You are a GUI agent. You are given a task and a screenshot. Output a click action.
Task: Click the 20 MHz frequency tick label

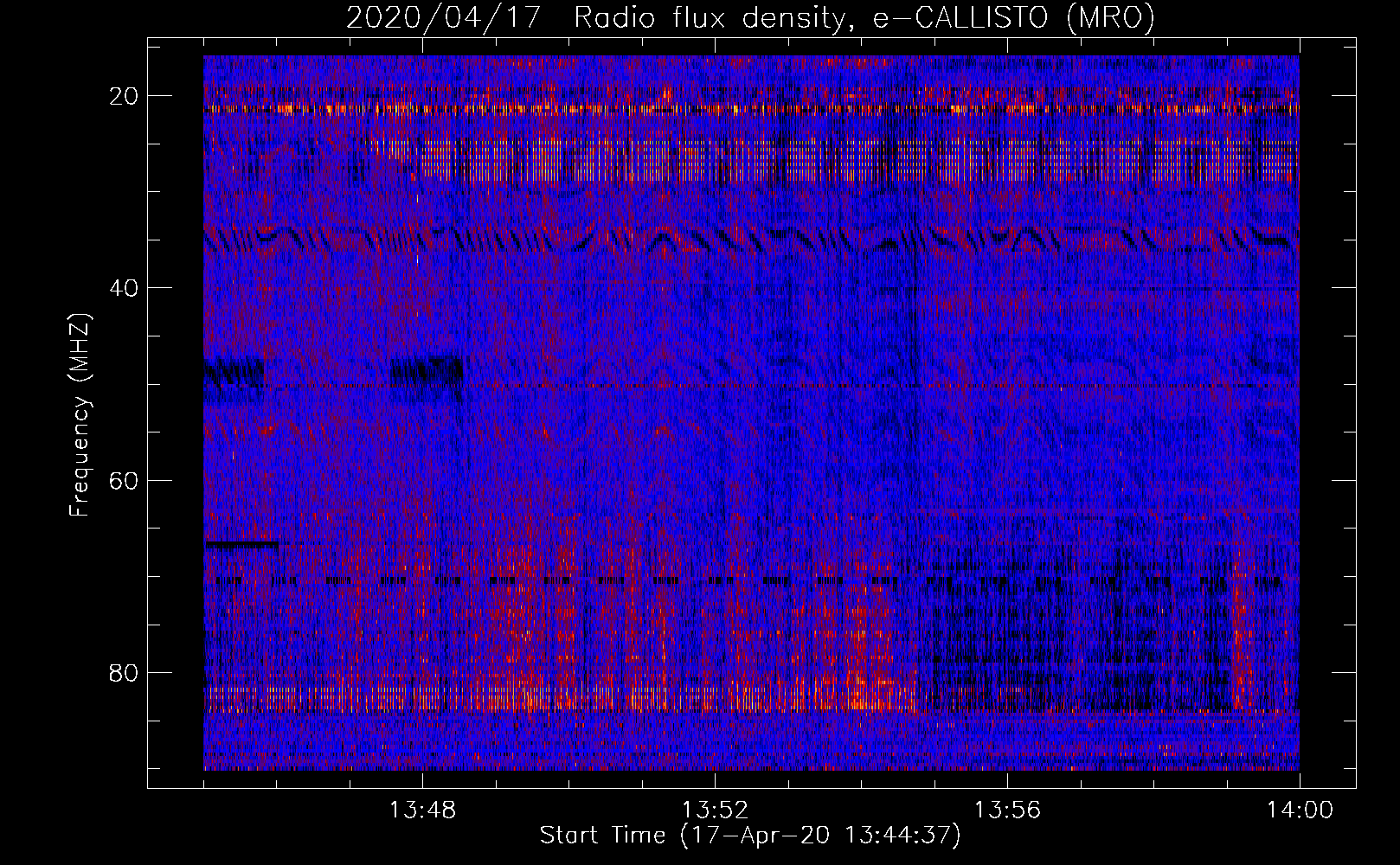click(124, 96)
